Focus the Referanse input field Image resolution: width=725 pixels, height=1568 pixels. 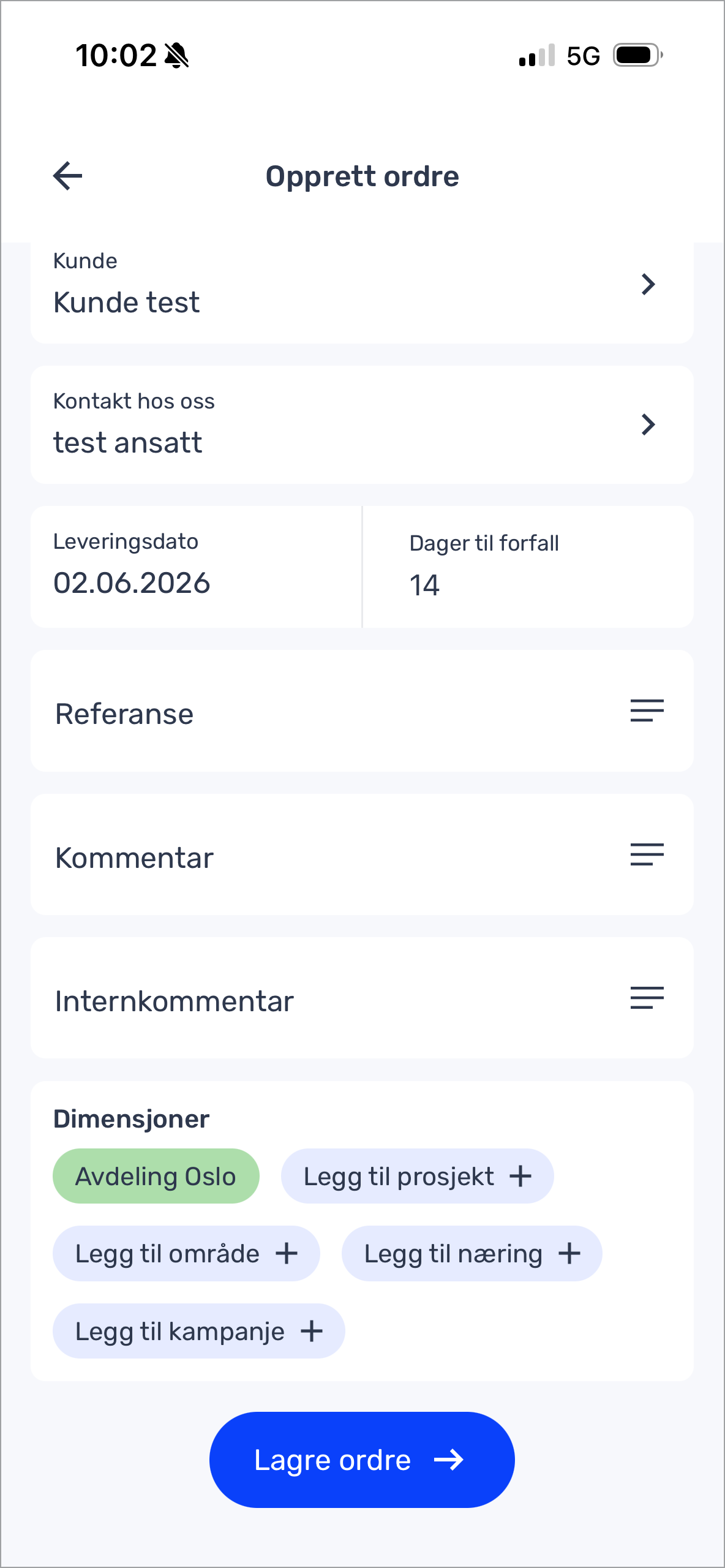(x=362, y=710)
